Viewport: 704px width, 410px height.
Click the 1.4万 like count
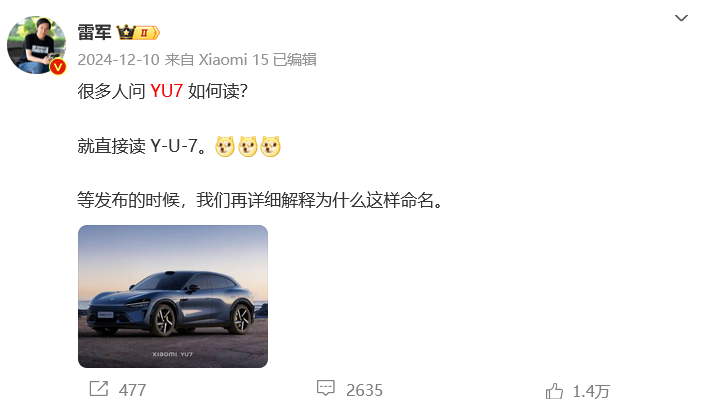tap(591, 392)
